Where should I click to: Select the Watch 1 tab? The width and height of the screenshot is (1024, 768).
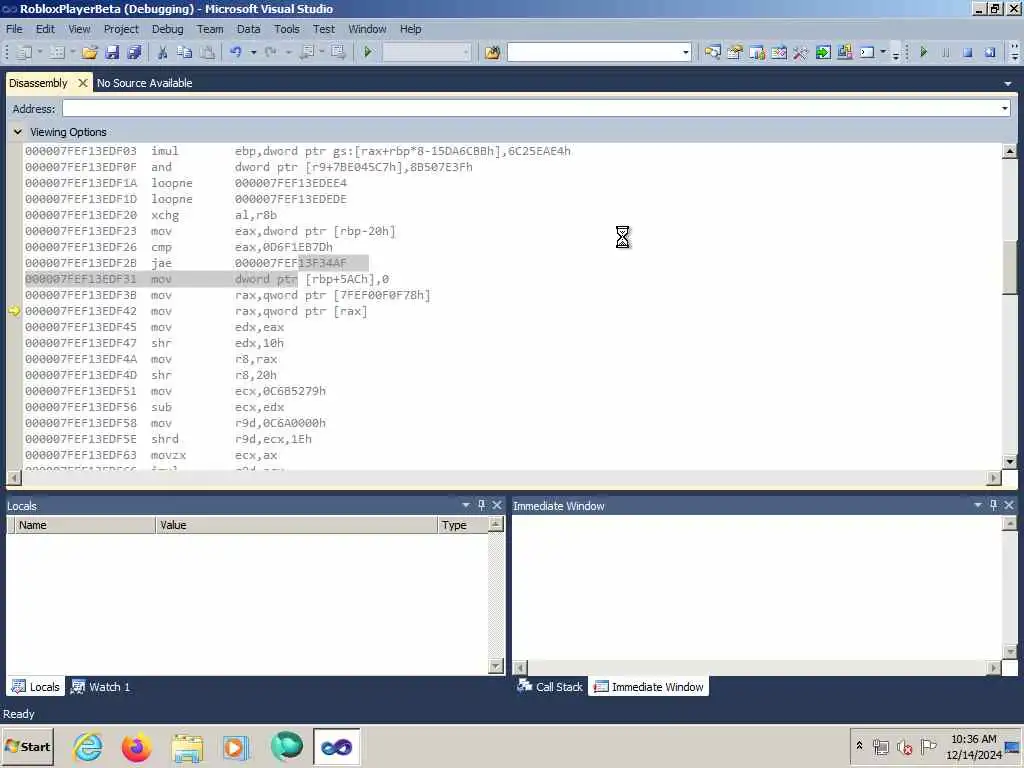(101, 686)
